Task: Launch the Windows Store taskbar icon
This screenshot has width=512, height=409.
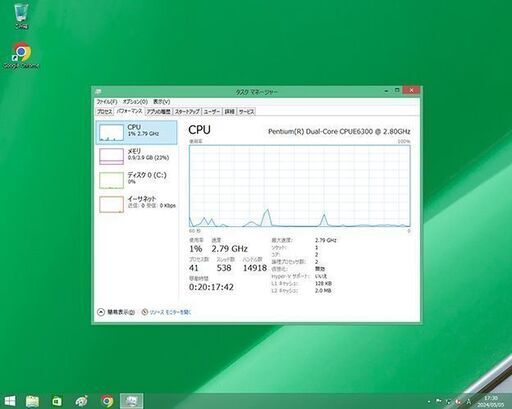Action: (x=57, y=401)
